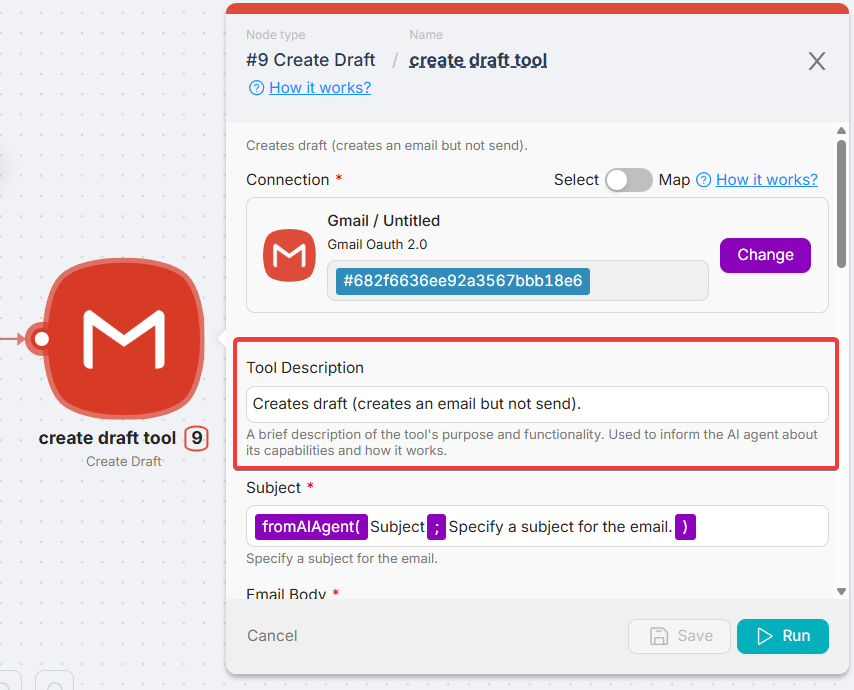Click the panel scrollbar up arrow
The width and height of the screenshot is (854, 690).
click(x=842, y=131)
